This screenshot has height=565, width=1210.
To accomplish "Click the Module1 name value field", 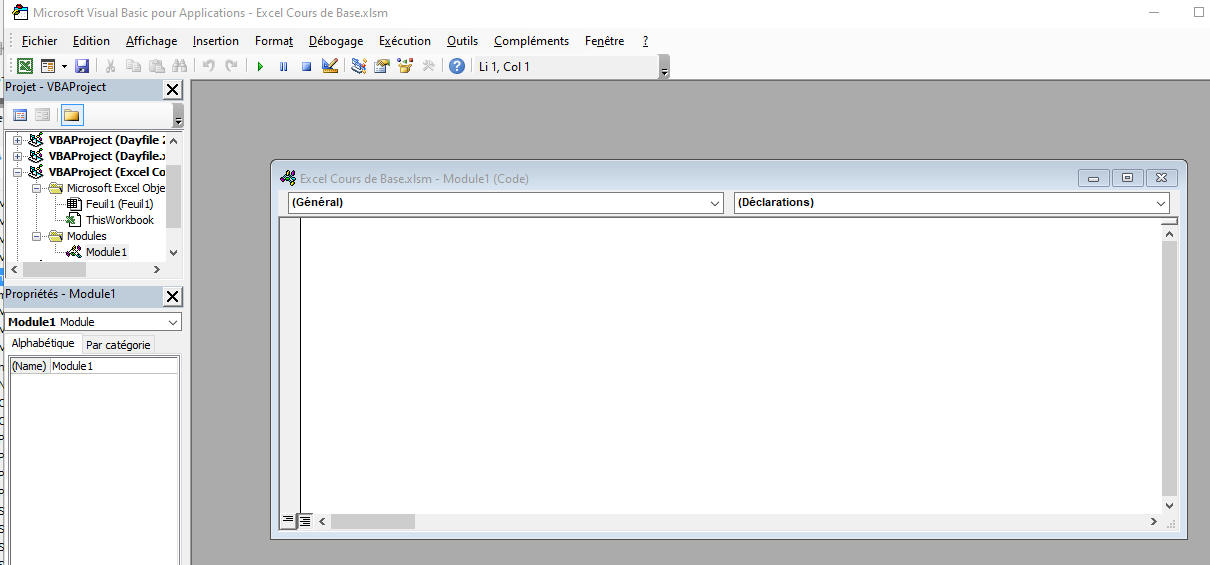I will 114,366.
